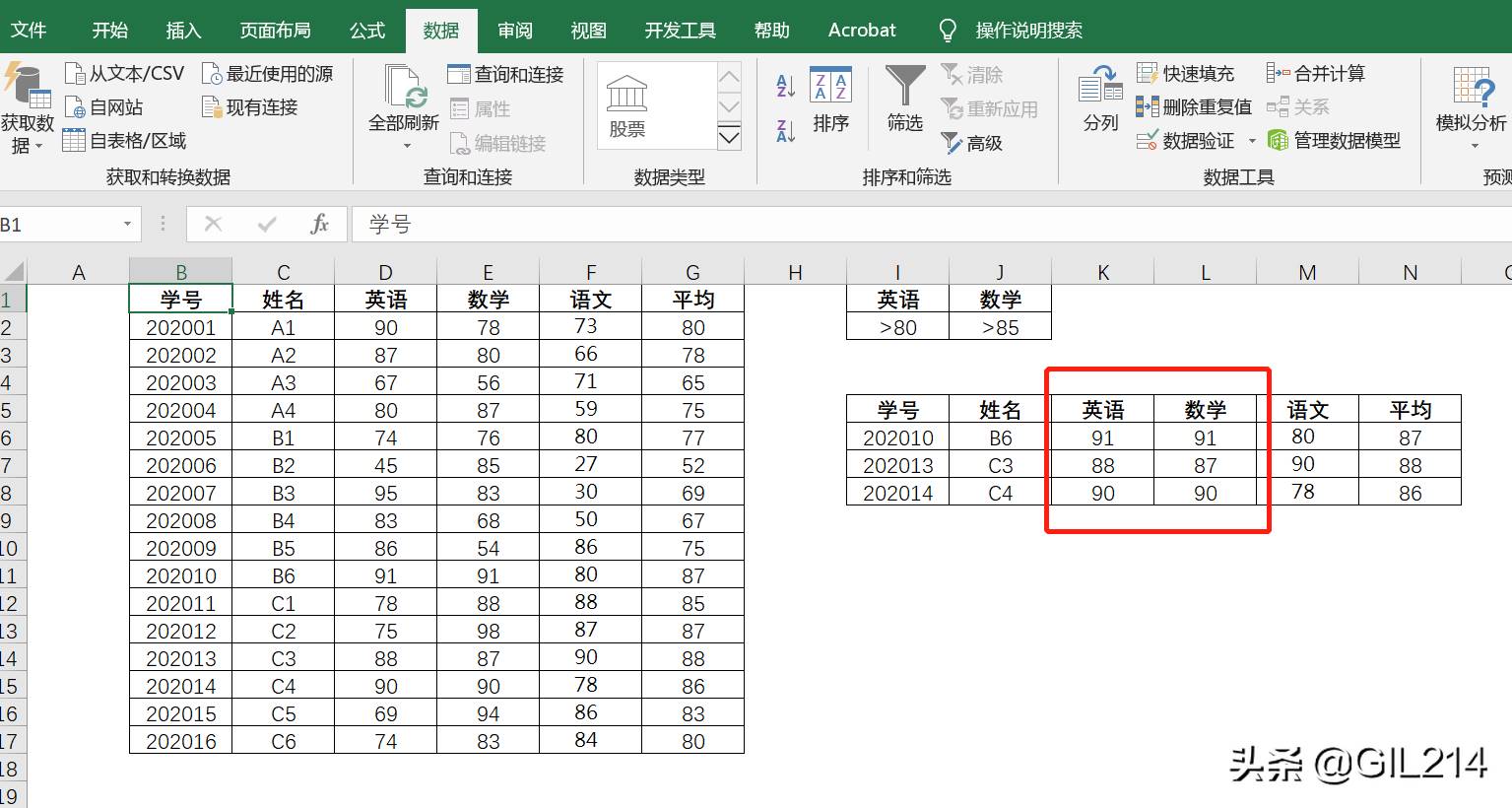This screenshot has height=808, width=1512.
Task: Click into the formula bar showing 学号
Action: [931, 225]
